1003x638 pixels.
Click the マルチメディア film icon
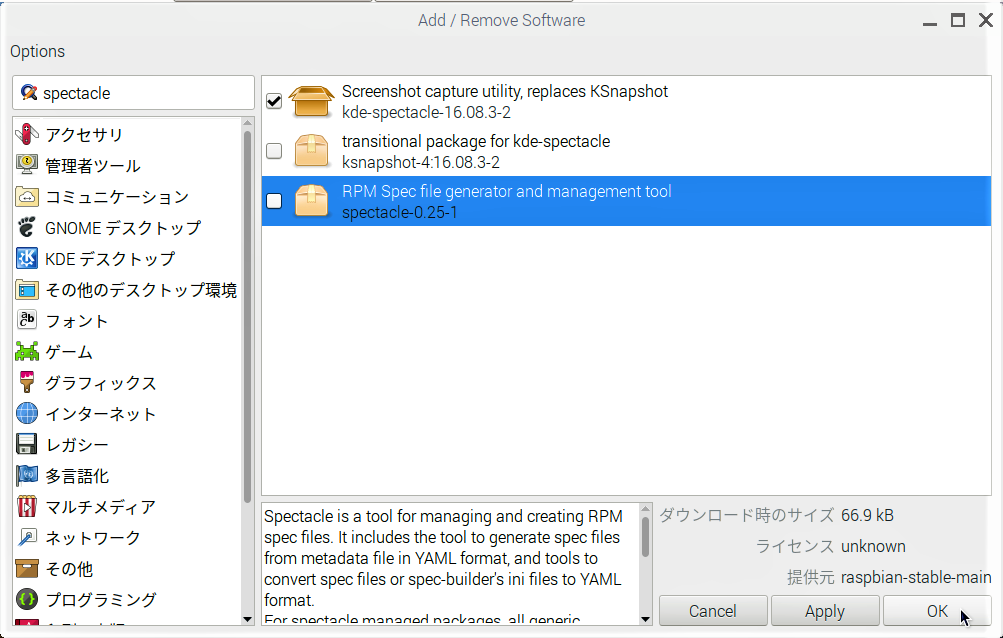point(27,507)
